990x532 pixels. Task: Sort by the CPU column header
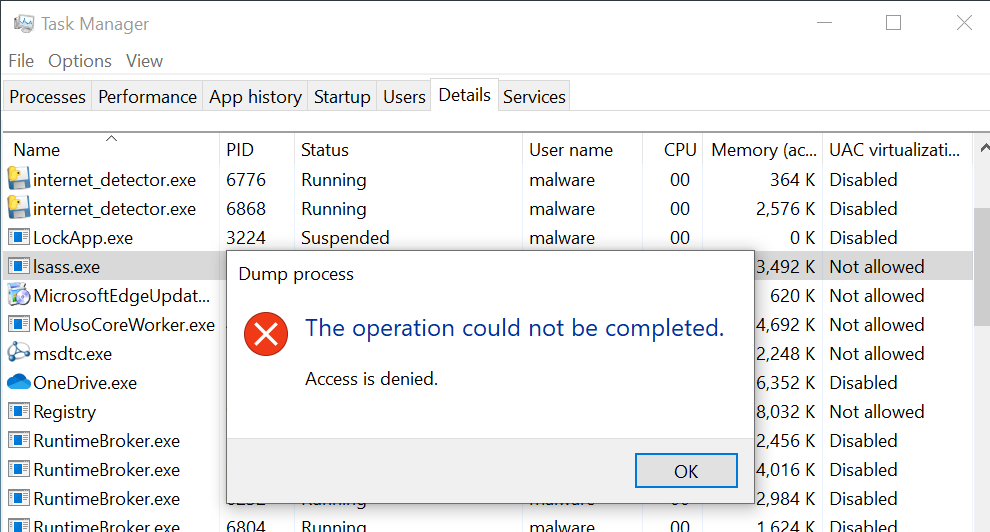(x=672, y=150)
